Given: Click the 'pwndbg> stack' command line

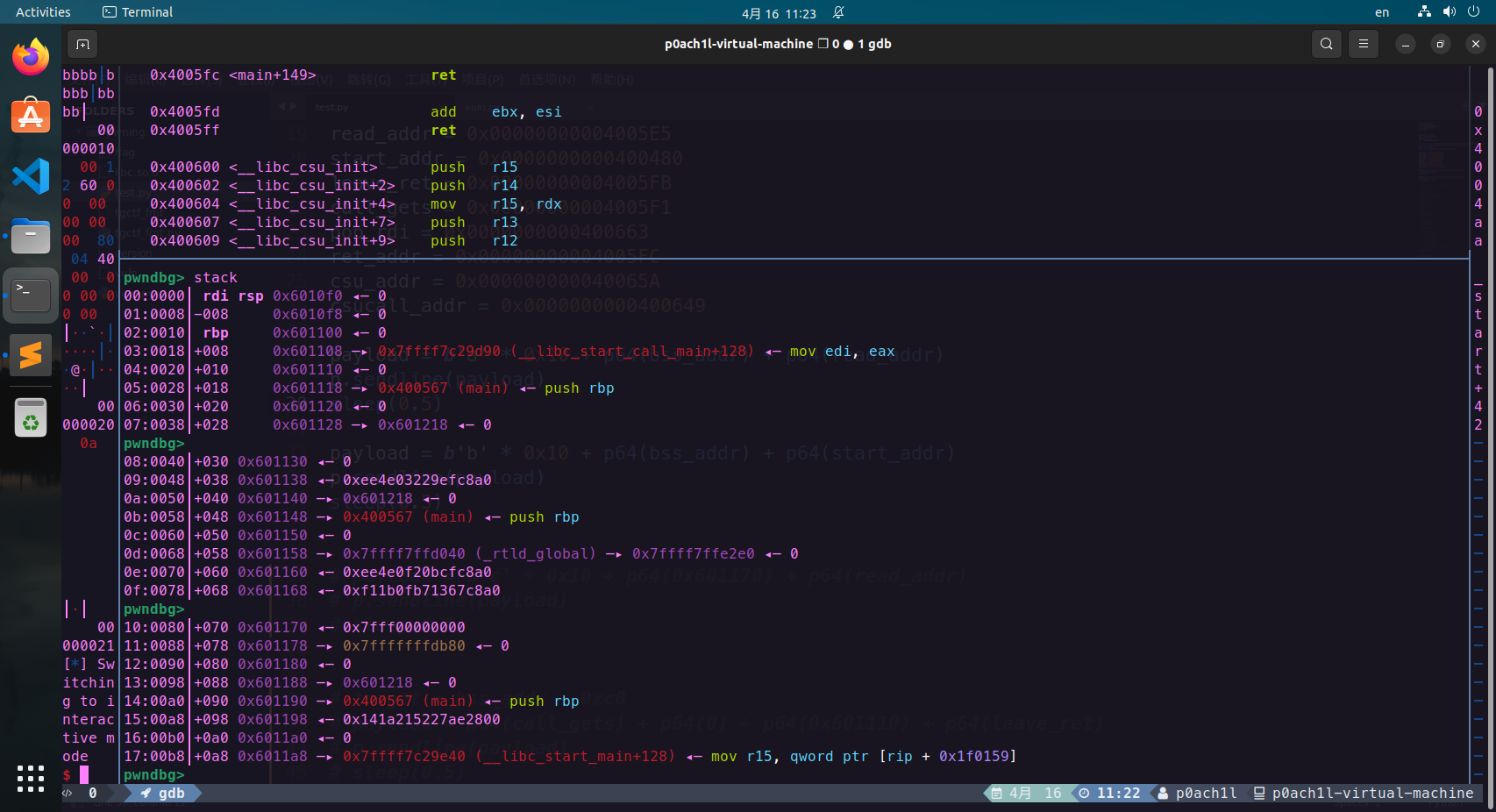Looking at the screenshot, I should (x=180, y=277).
